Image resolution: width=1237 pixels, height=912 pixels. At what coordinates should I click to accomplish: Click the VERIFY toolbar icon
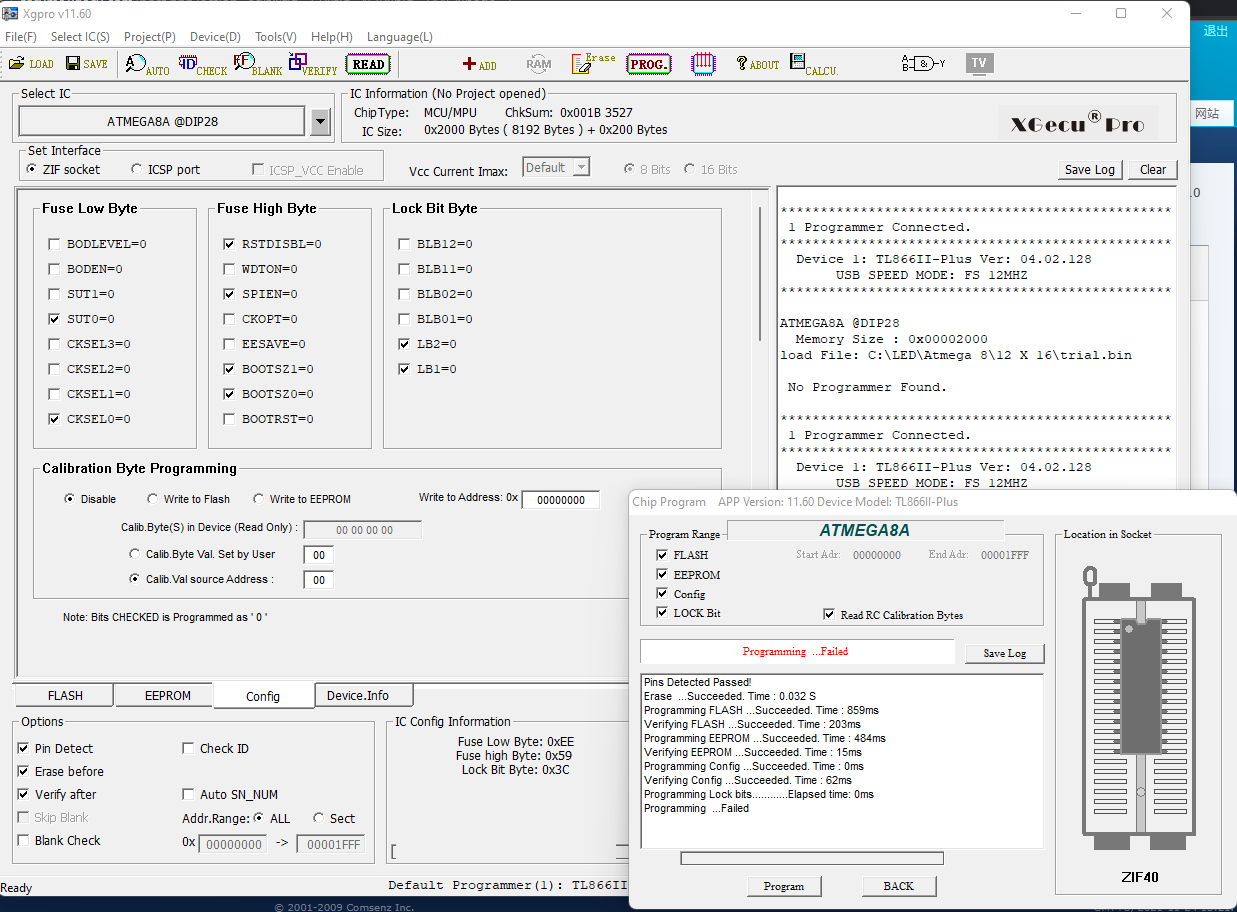tap(312, 64)
